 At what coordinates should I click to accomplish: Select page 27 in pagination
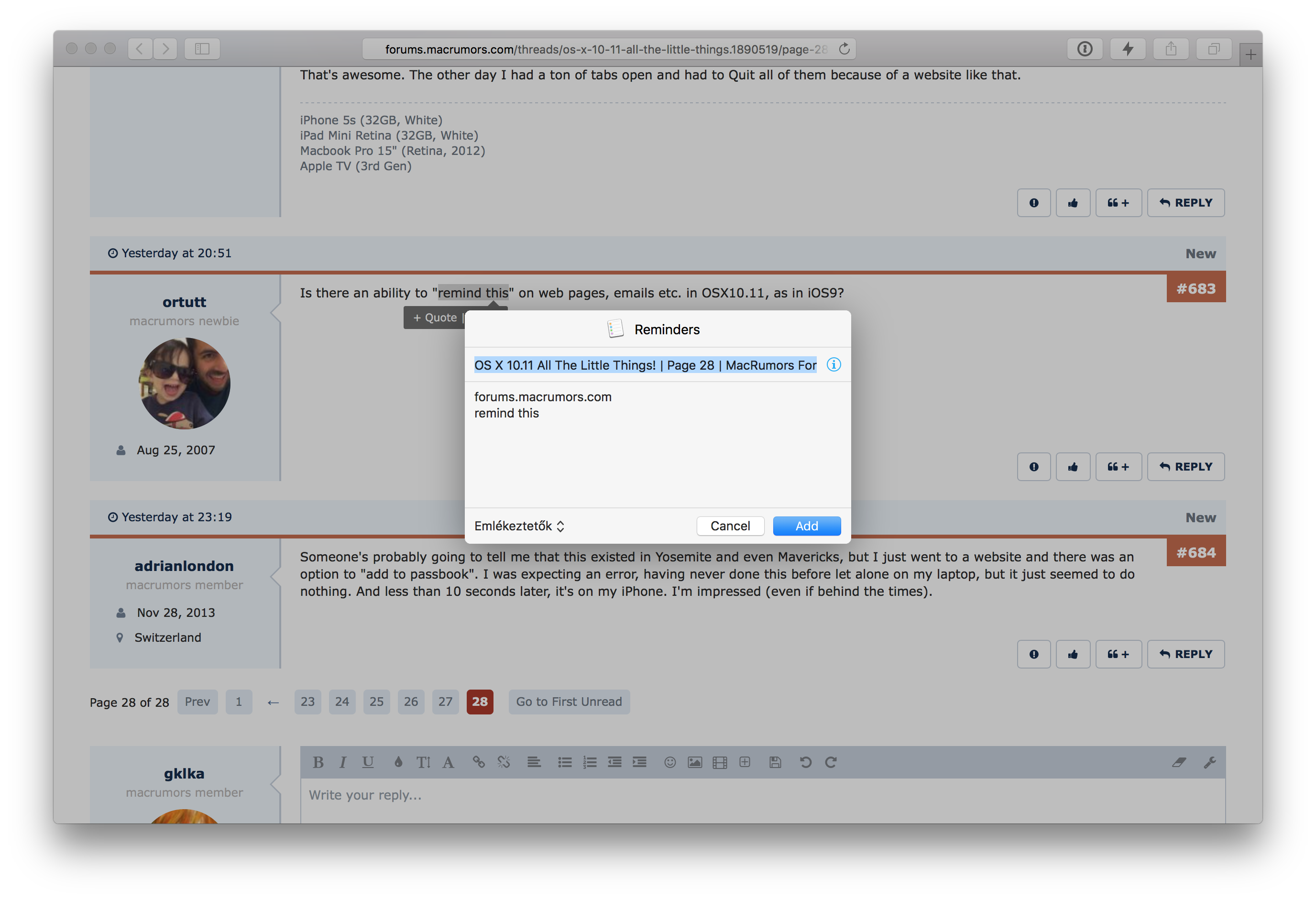(x=445, y=701)
